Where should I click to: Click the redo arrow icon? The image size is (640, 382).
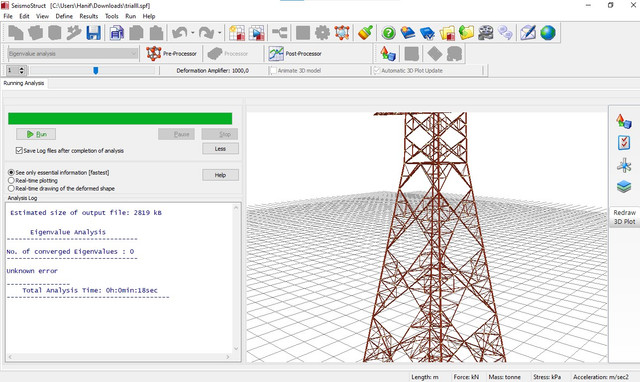(x=207, y=33)
